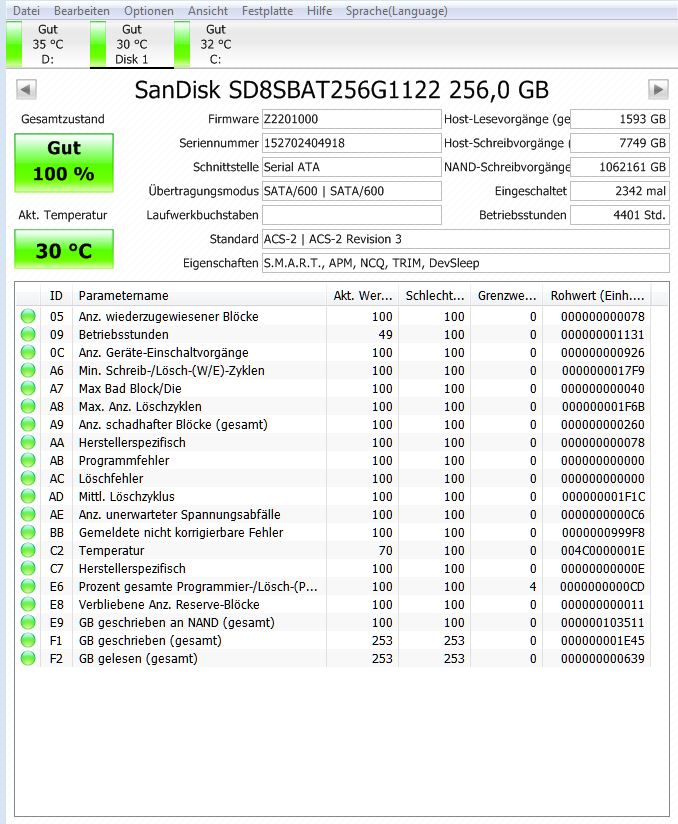
Task: Click status dot for Löschfehler row
Action: tap(28, 478)
